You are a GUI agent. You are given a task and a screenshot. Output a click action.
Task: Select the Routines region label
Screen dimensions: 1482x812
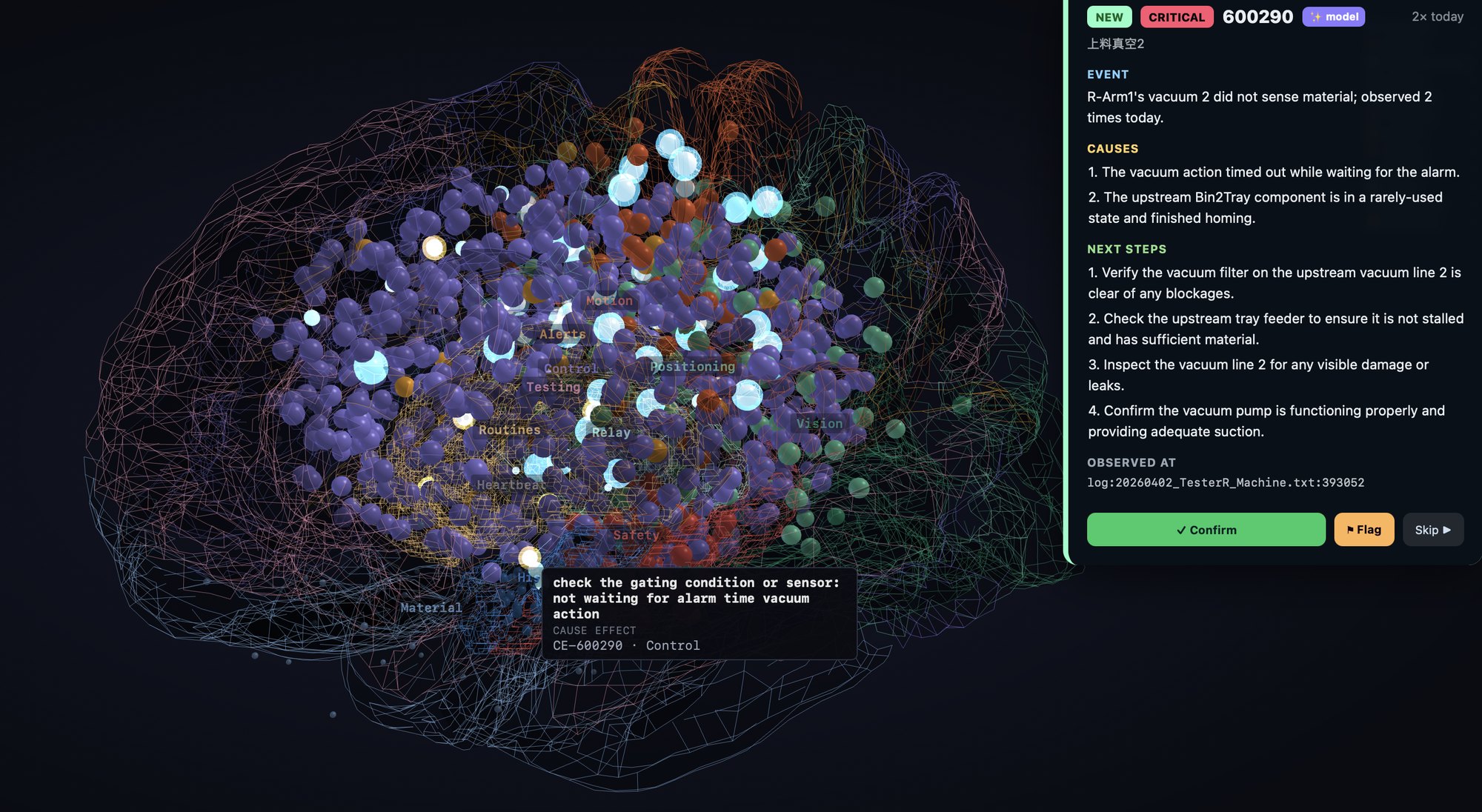pos(509,430)
